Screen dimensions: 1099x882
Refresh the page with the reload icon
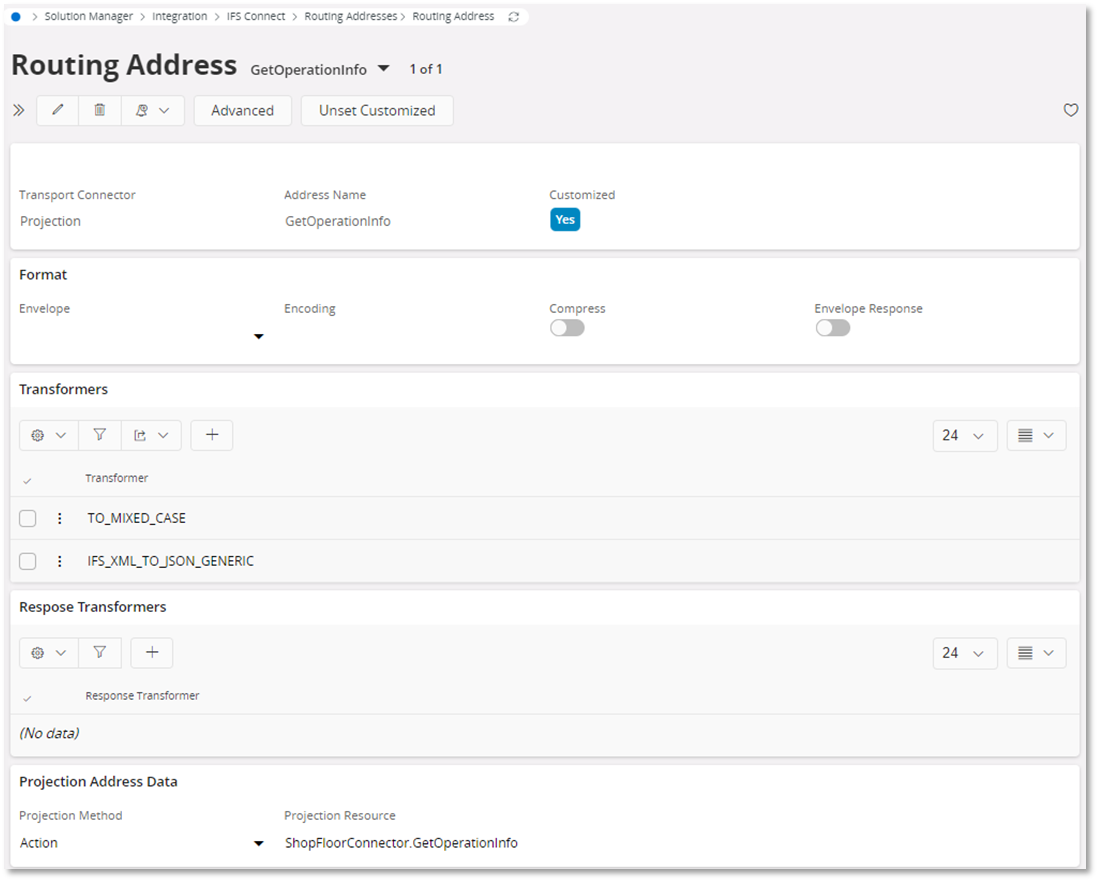[514, 15]
